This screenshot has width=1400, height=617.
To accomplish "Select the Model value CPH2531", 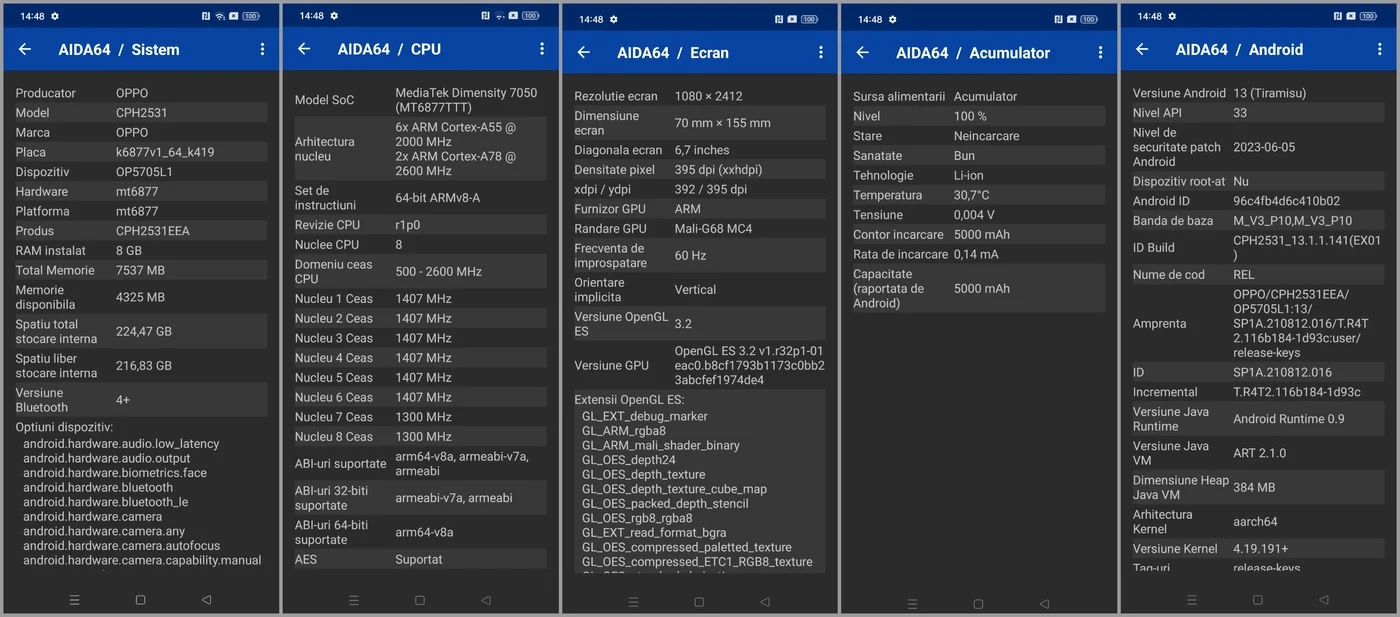I will [142, 113].
